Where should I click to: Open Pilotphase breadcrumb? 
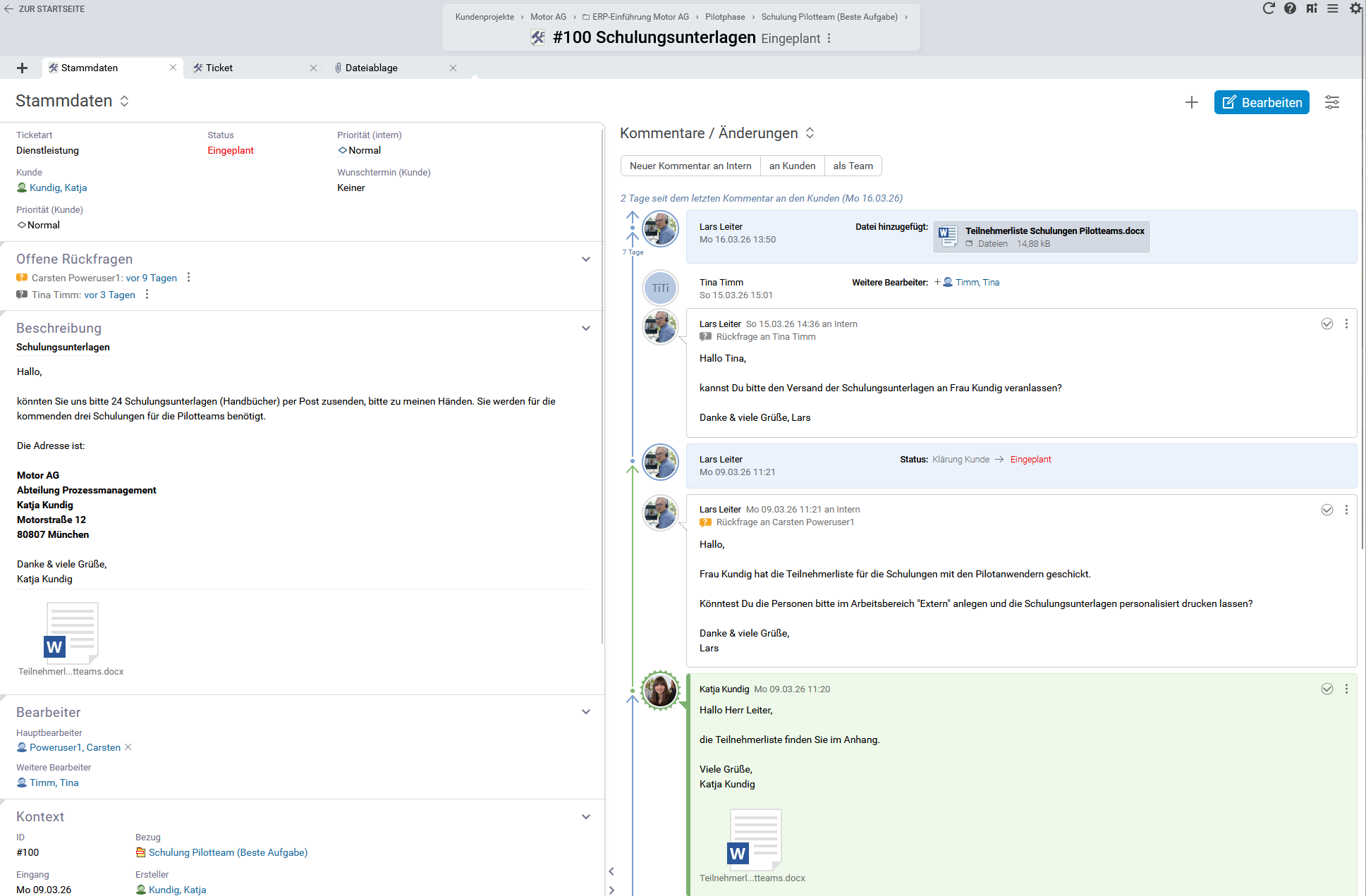725,17
